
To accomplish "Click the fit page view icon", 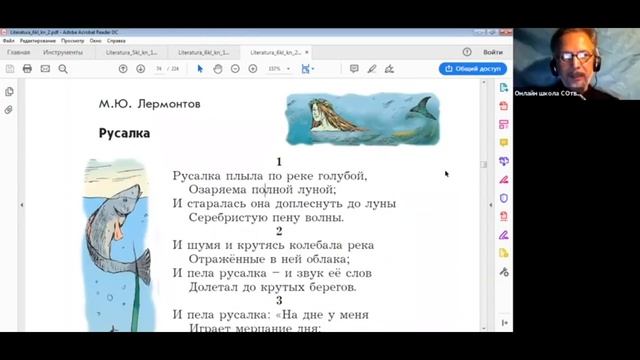I will tap(305, 69).
